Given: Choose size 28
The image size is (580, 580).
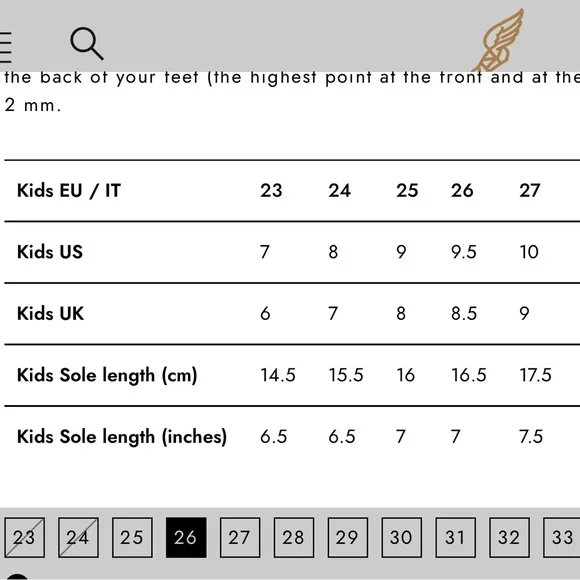Looking at the screenshot, I should [294, 537].
